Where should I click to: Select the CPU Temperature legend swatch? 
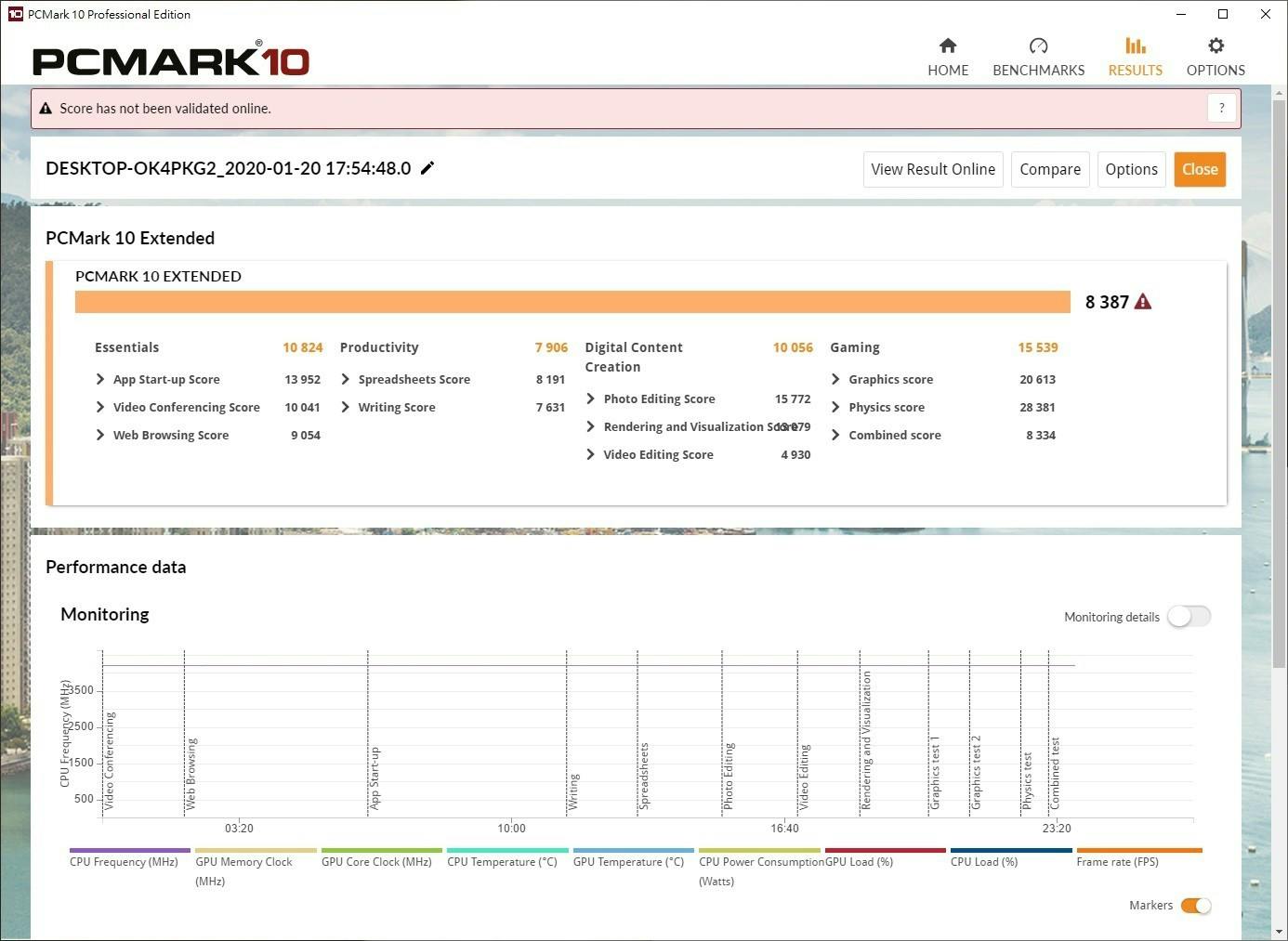coord(507,850)
